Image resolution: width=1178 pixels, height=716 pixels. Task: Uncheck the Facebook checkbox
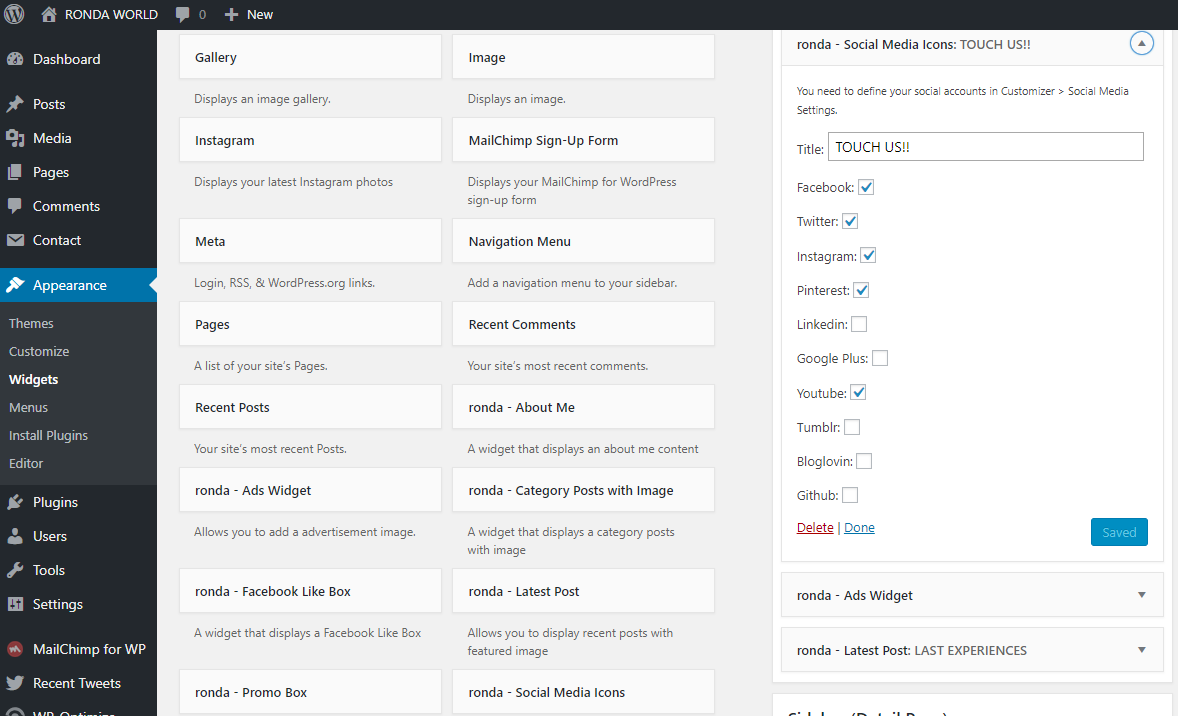(866, 187)
